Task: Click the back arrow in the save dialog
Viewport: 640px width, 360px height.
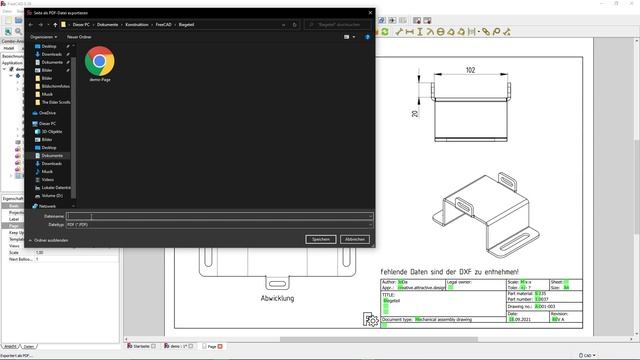Action: 31,25
